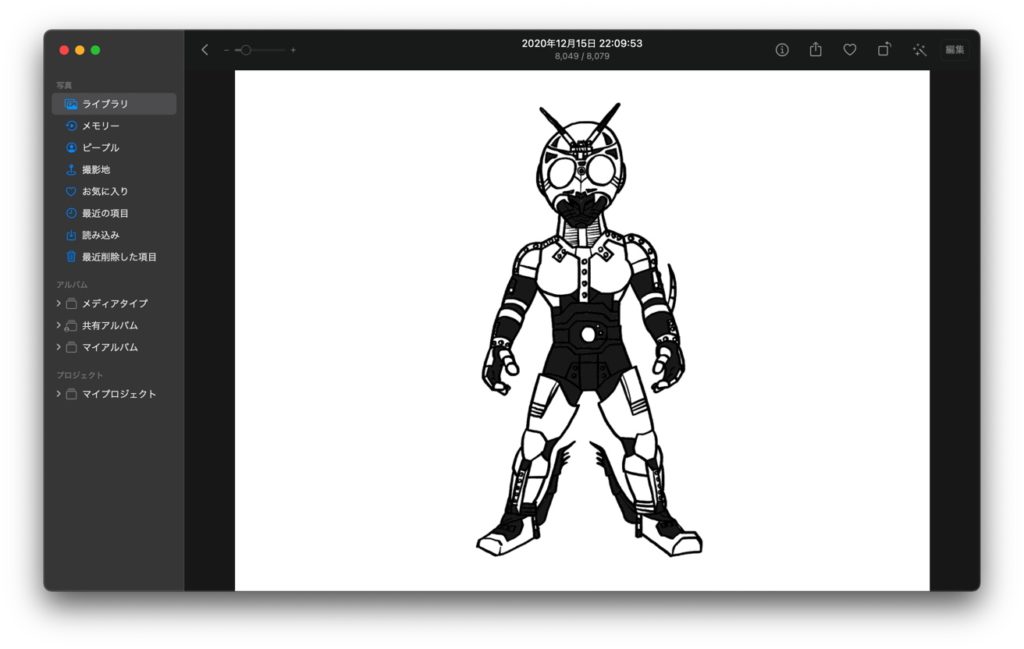
Task: Select マイアルバム in the sidebar
Action: 110,347
